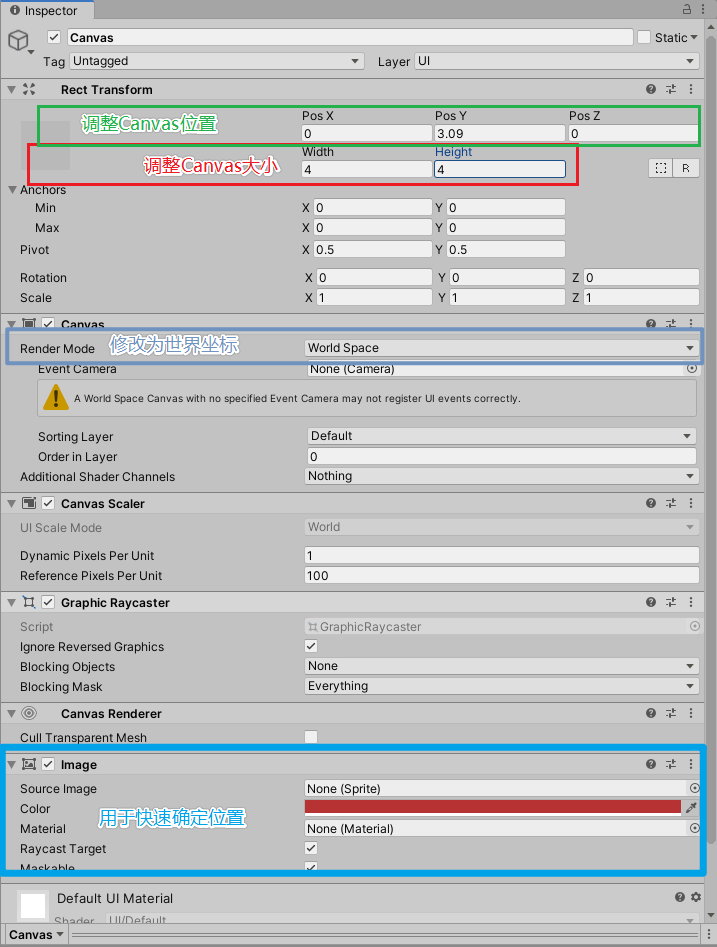Toggle Image component enabled checkbox
The width and height of the screenshot is (717, 947).
(48, 764)
